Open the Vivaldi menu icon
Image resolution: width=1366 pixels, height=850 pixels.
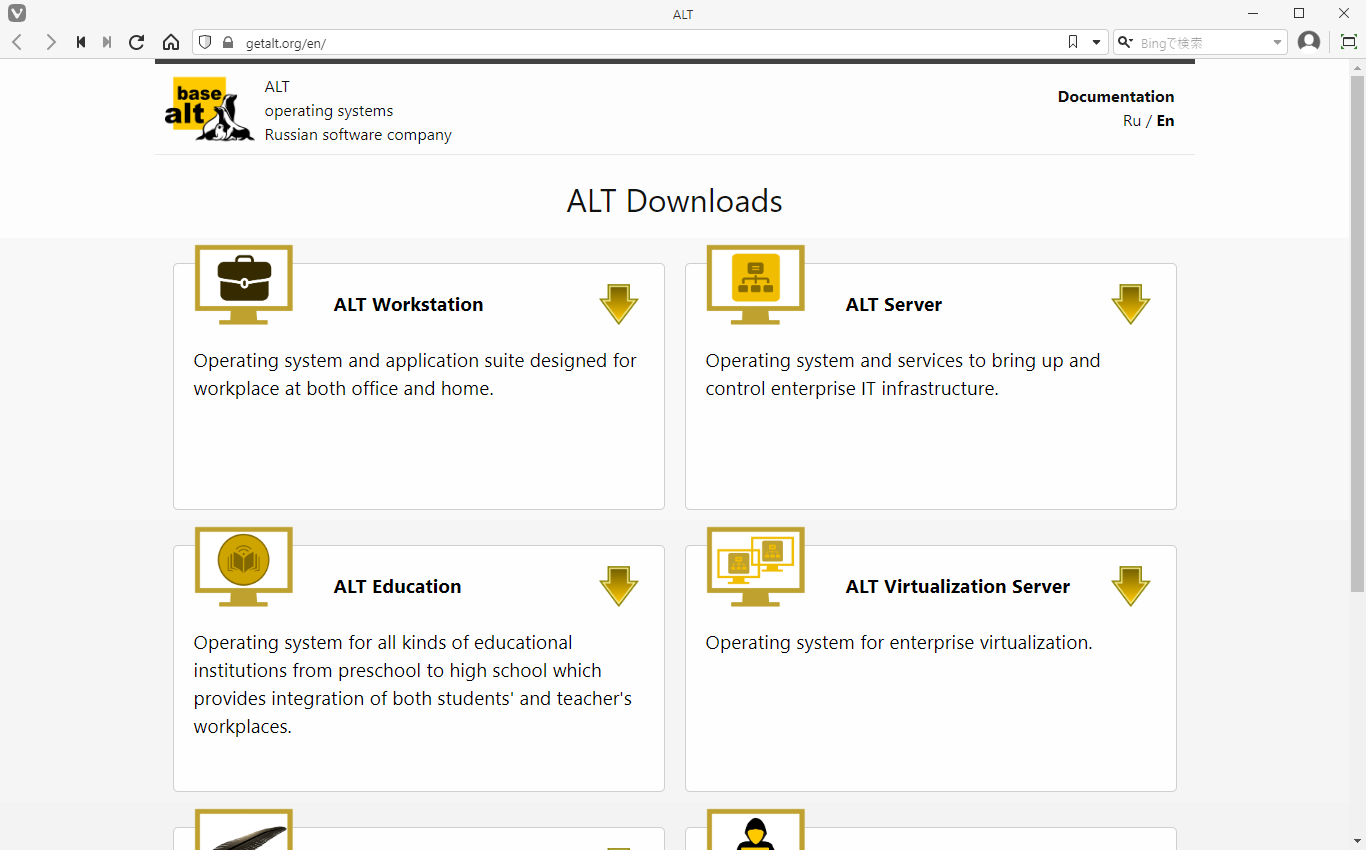pos(17,13)
